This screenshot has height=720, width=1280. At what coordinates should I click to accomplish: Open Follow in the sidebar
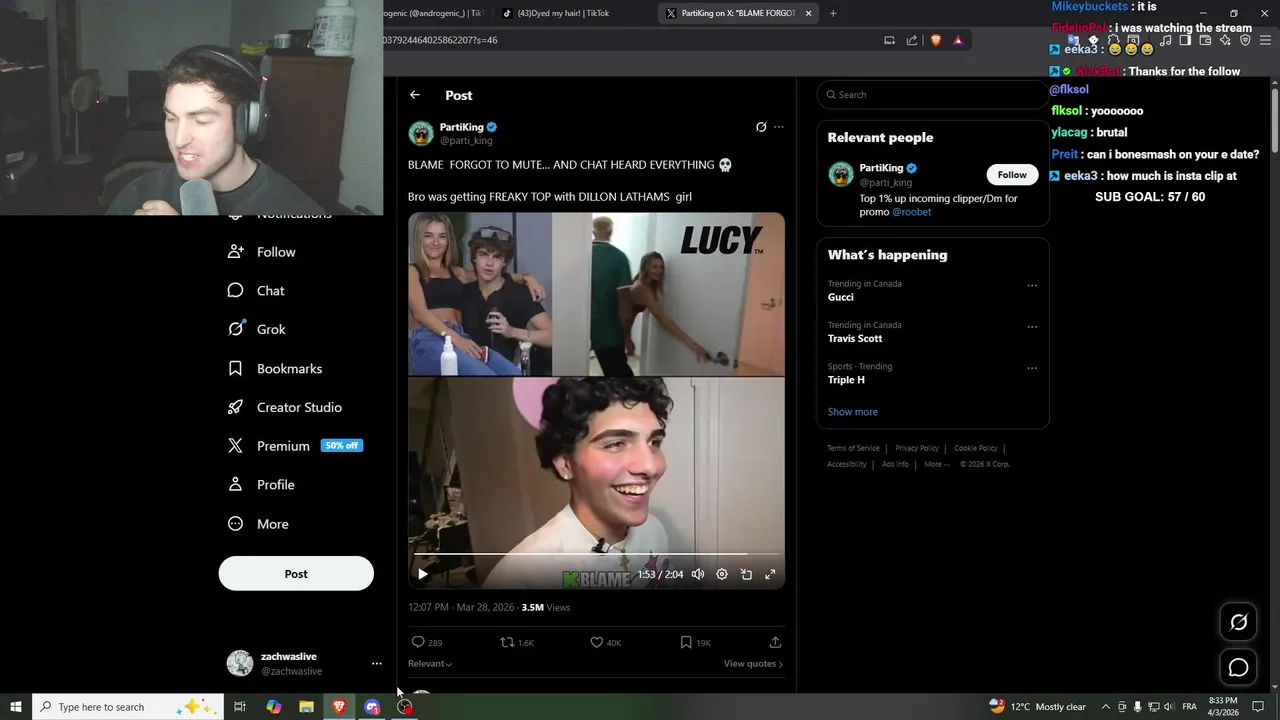262,252
